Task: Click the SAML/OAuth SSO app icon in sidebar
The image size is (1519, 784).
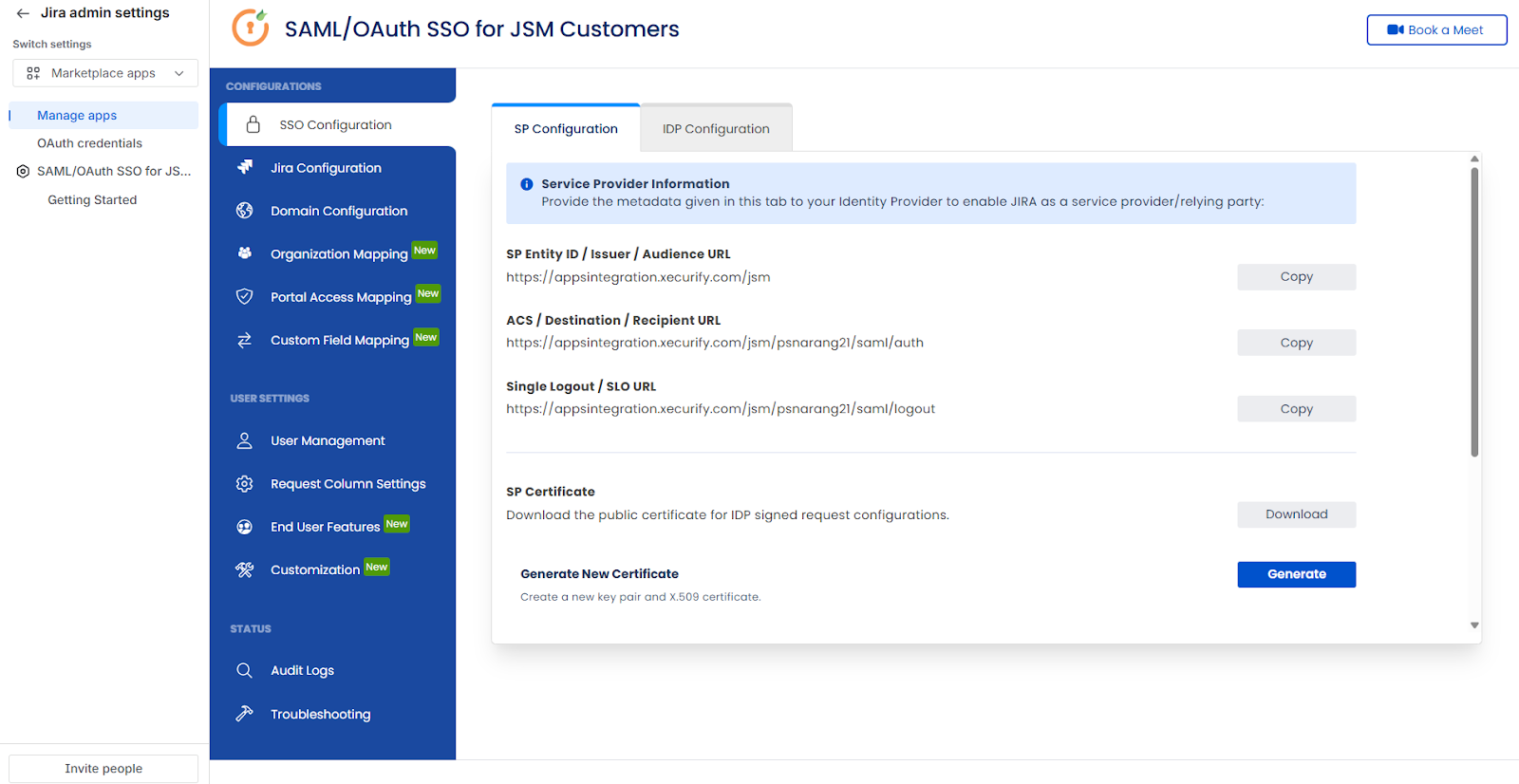Action: click(23, 171)
